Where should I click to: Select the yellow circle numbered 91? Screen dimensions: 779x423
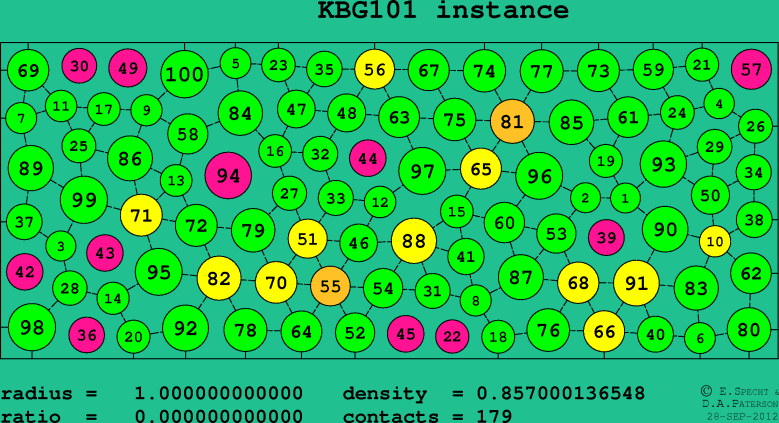(x=636, y=283)
